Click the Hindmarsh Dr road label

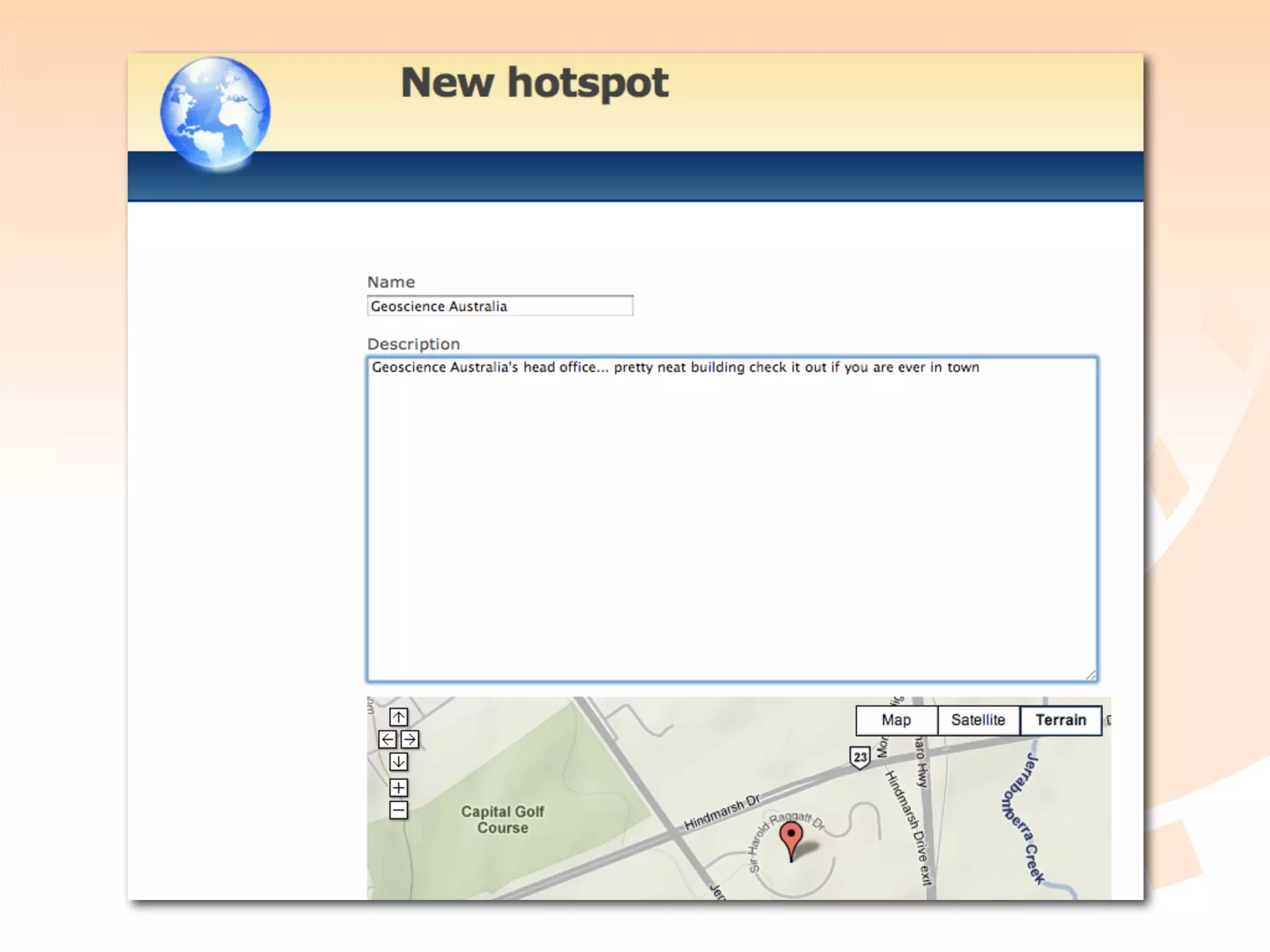(722, 813)
